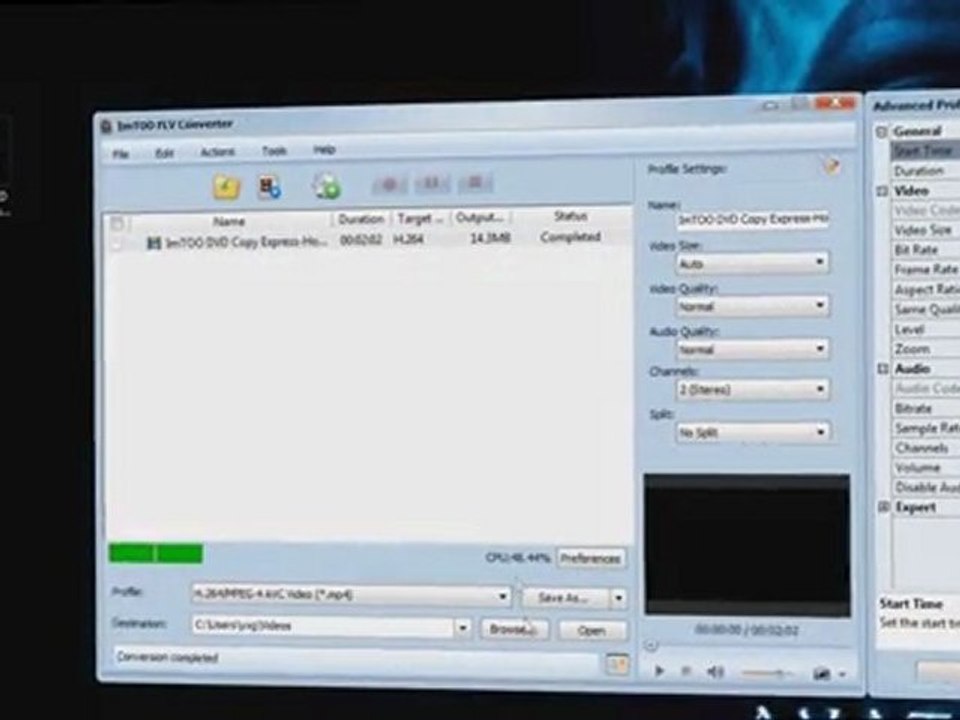The image size is (960, 720).
Task: Open the Actions menu
Action: [x=217, y=151]
